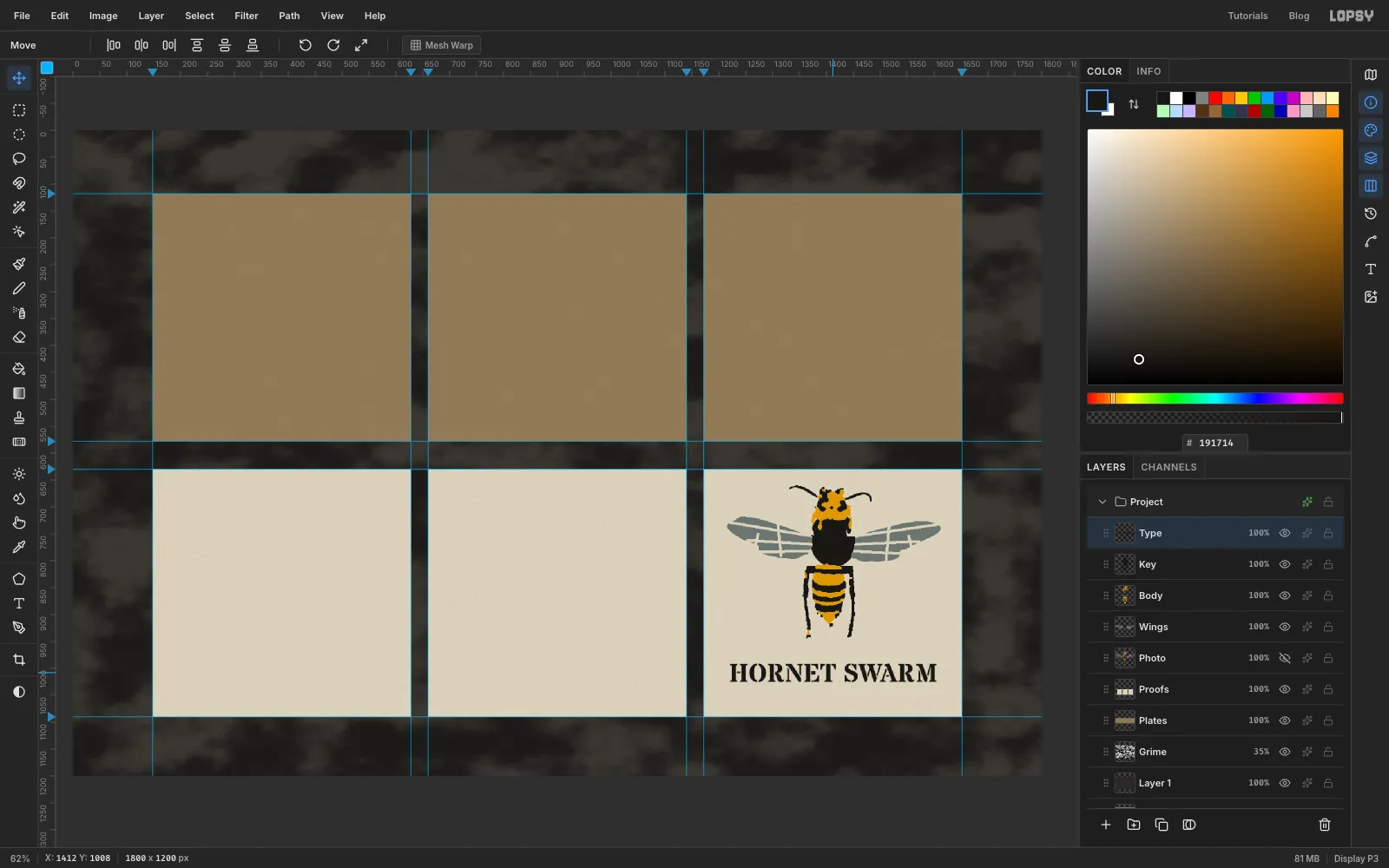Viewport: 1389px width, 868px height.
Task: Select the Rectangular Marquee tool
Action: (x=19, y=110)
